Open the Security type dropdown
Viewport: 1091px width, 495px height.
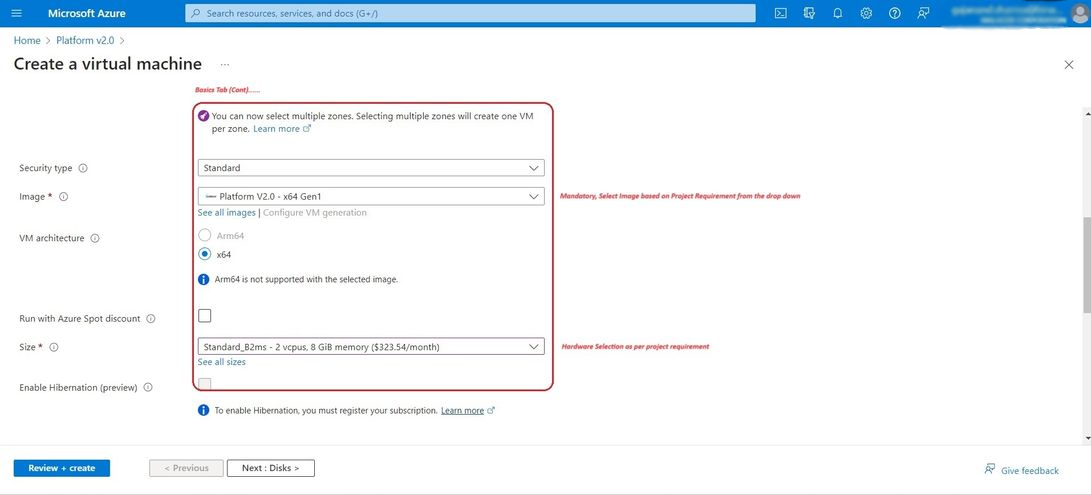point(371,168)
